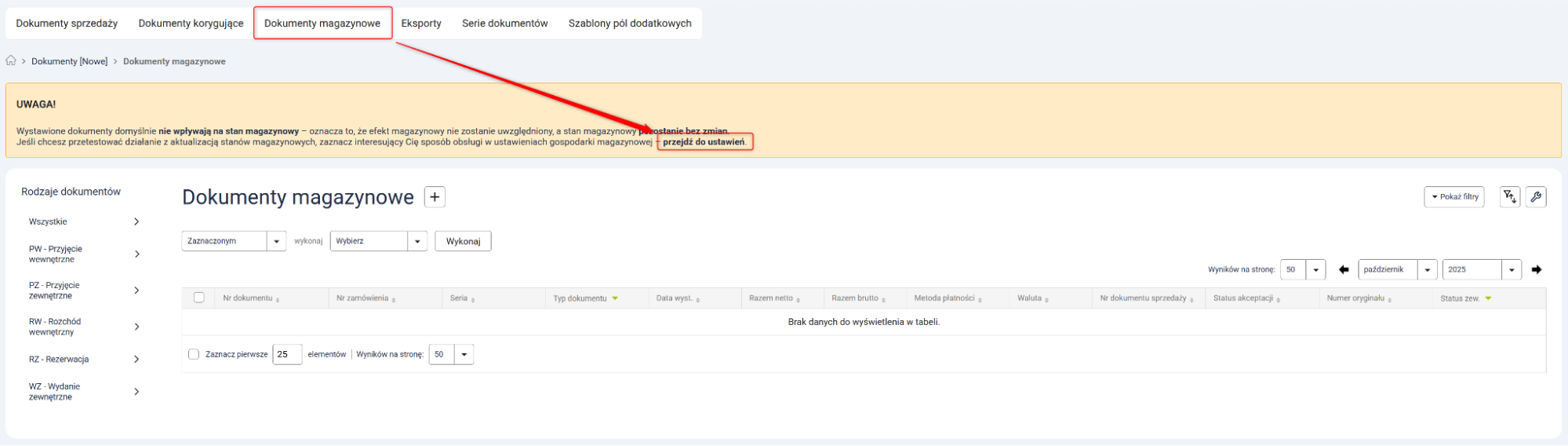Switch to Dokumenty sprzedaży tab
This screenshot has width=1568, height=446.
click(67, 24)
